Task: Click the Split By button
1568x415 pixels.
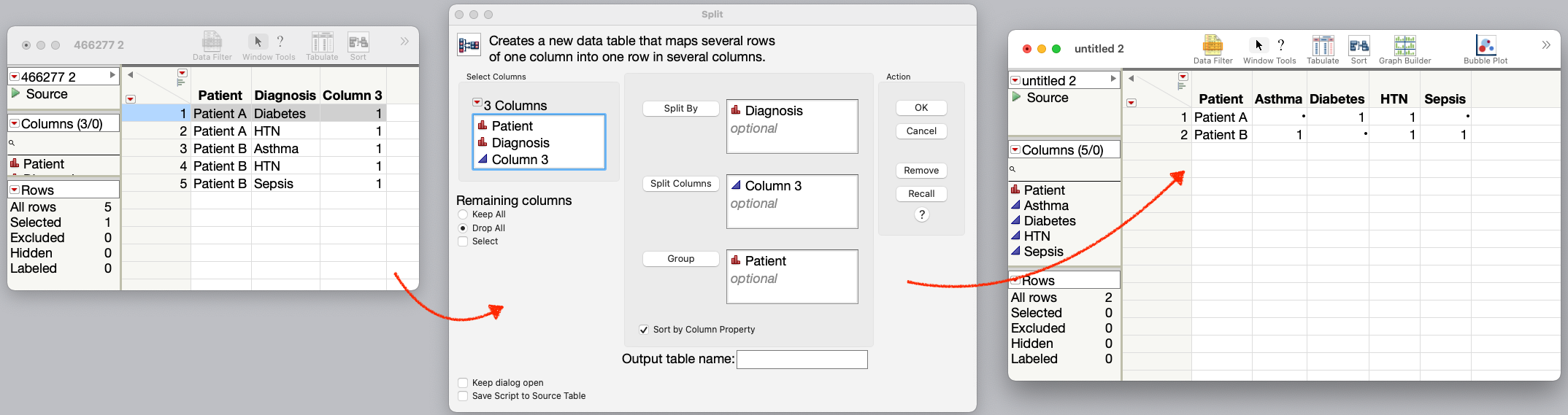Action: tap(680, 109)
